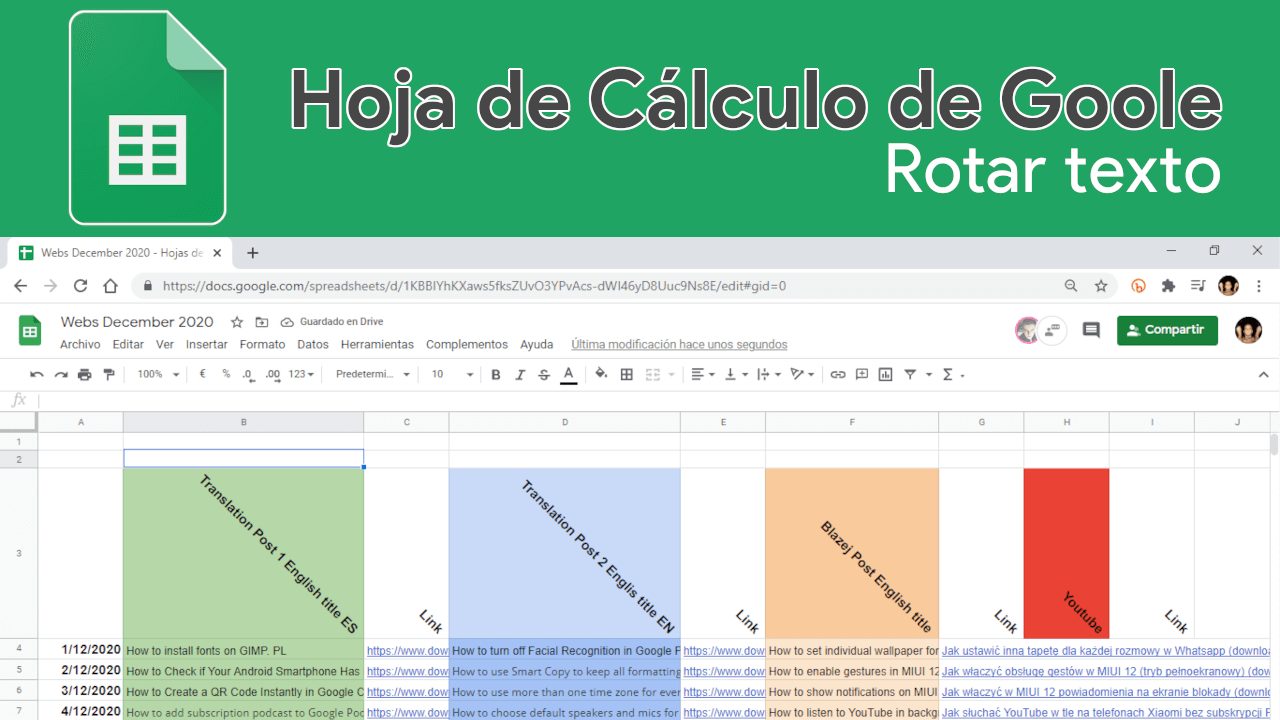Open the Ayuda menu
Viewport: 1280px width, 720px height.
[x=537, y=344]
